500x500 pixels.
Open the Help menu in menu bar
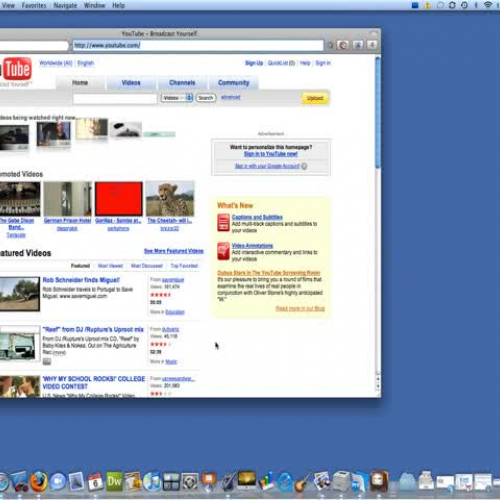pyautogui.click(x=118, y=5)
